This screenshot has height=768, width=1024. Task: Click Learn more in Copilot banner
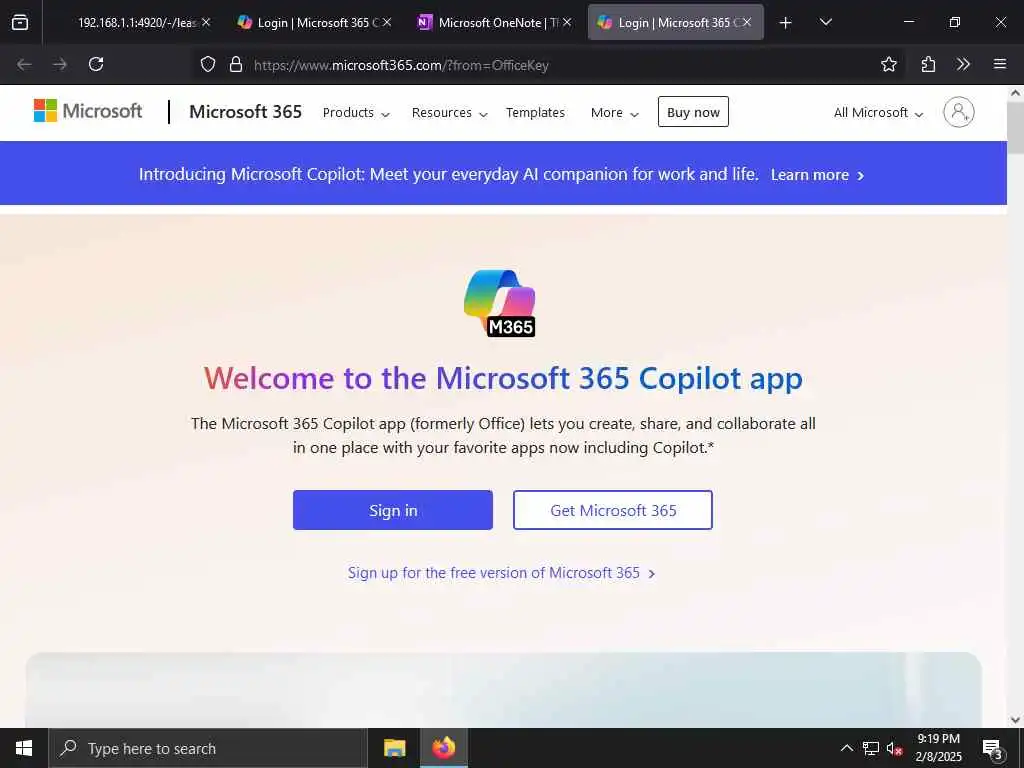coord(817,175)
